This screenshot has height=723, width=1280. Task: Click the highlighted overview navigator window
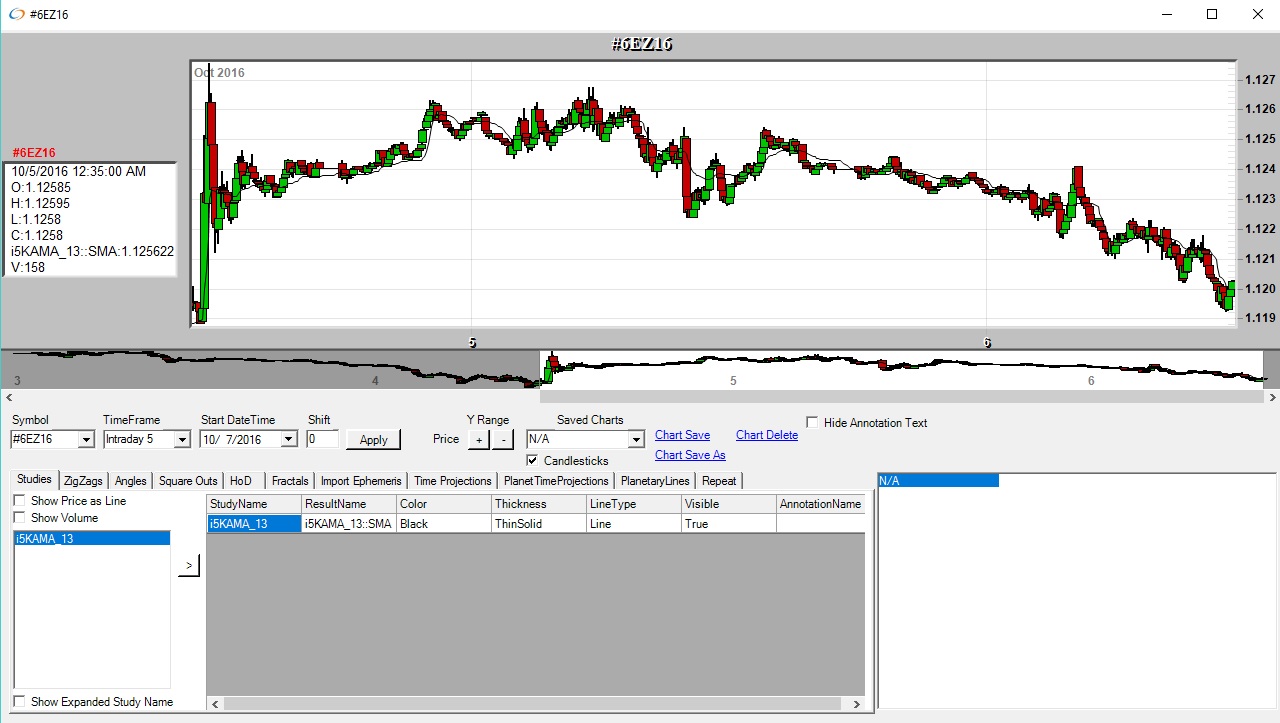tap(900, 368)
